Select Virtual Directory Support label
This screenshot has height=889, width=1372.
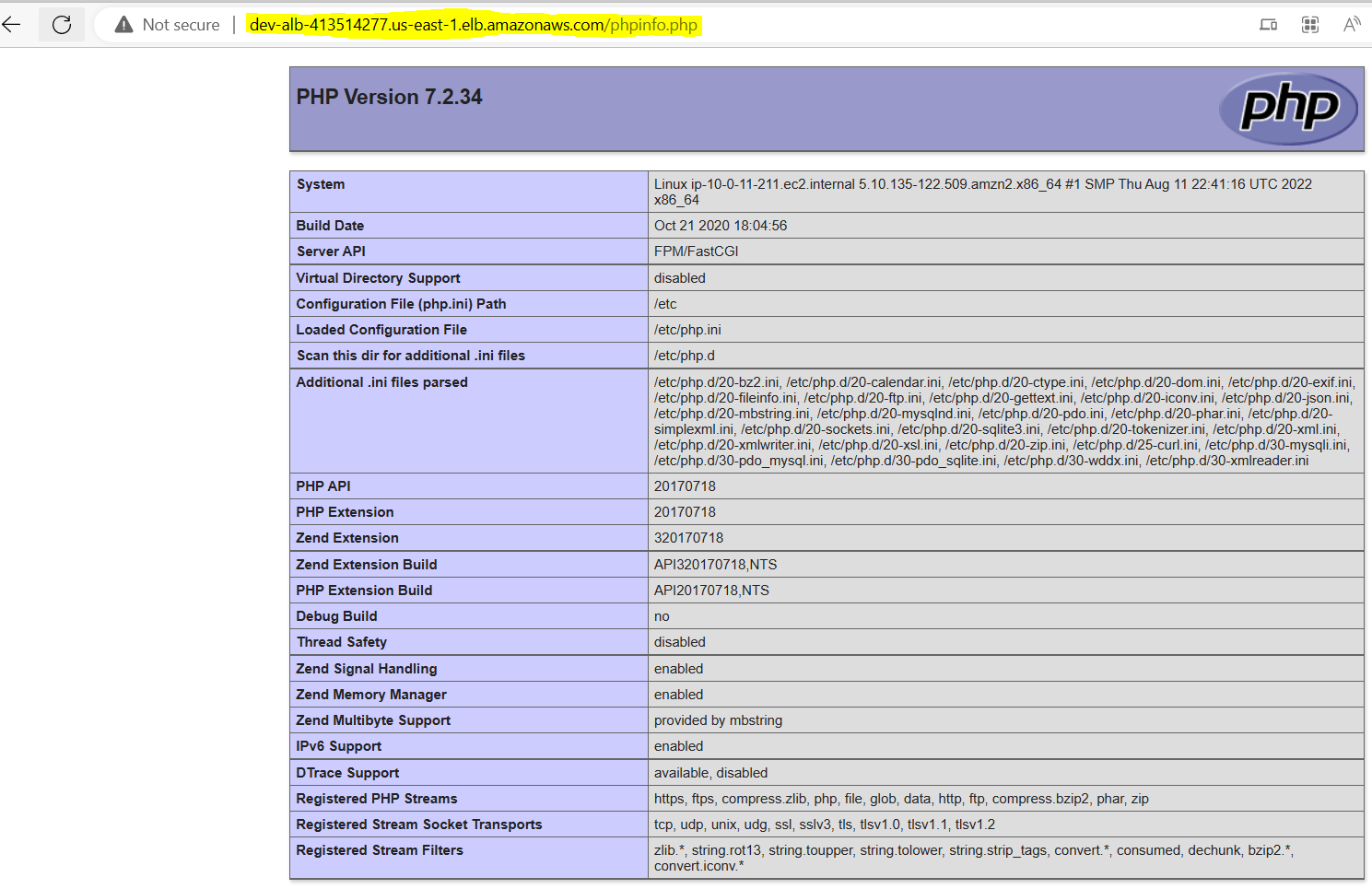click(x=378, y=278)
